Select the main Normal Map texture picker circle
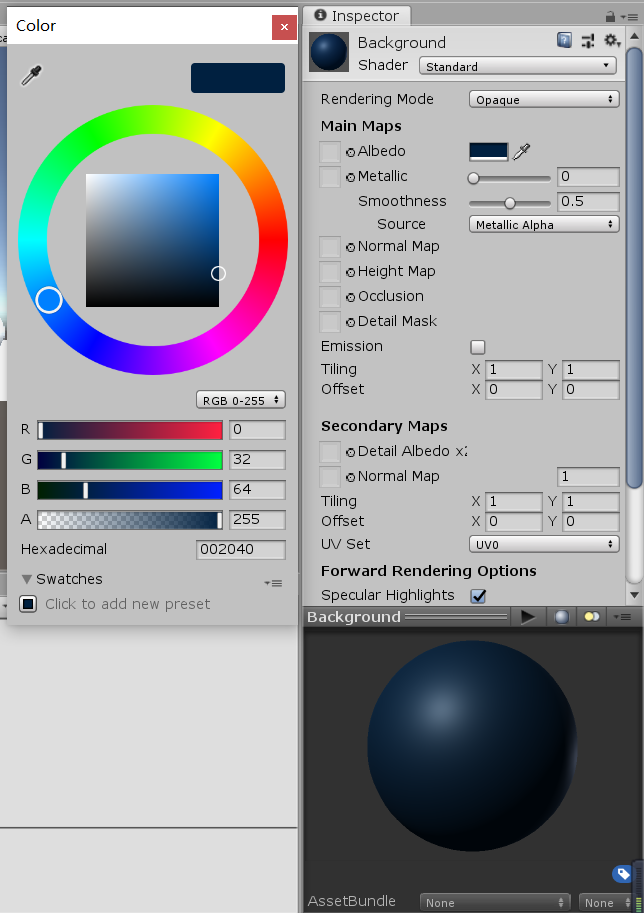Screen dimensions: 644x913 pyautogui.click(x=351, y=247)
